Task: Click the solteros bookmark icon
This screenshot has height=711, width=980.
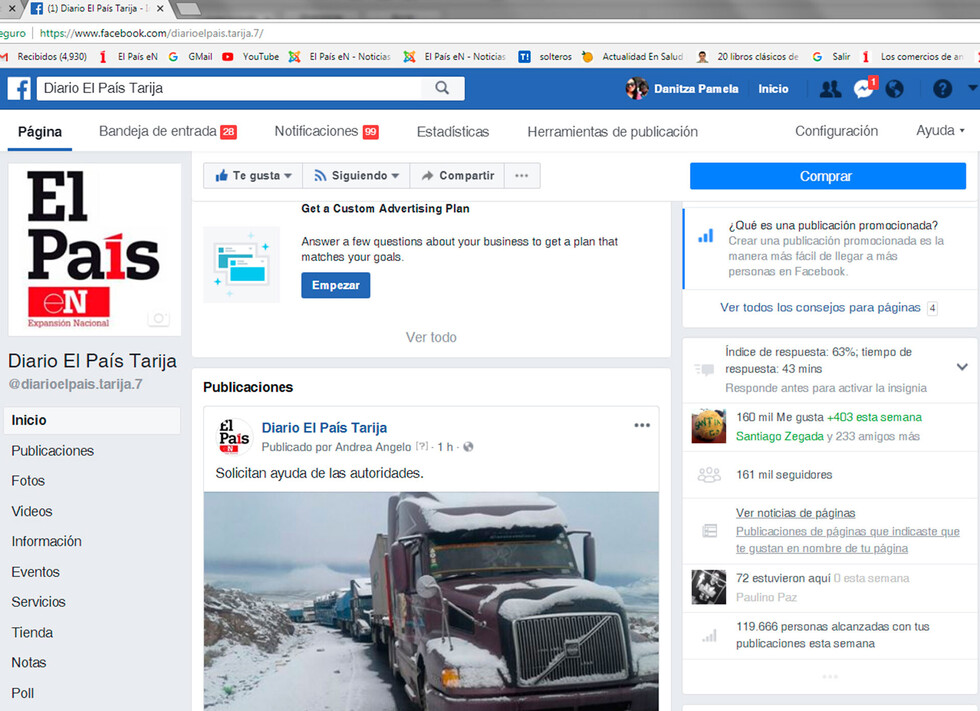Action: pyautogui.click(x=524, y=57)
